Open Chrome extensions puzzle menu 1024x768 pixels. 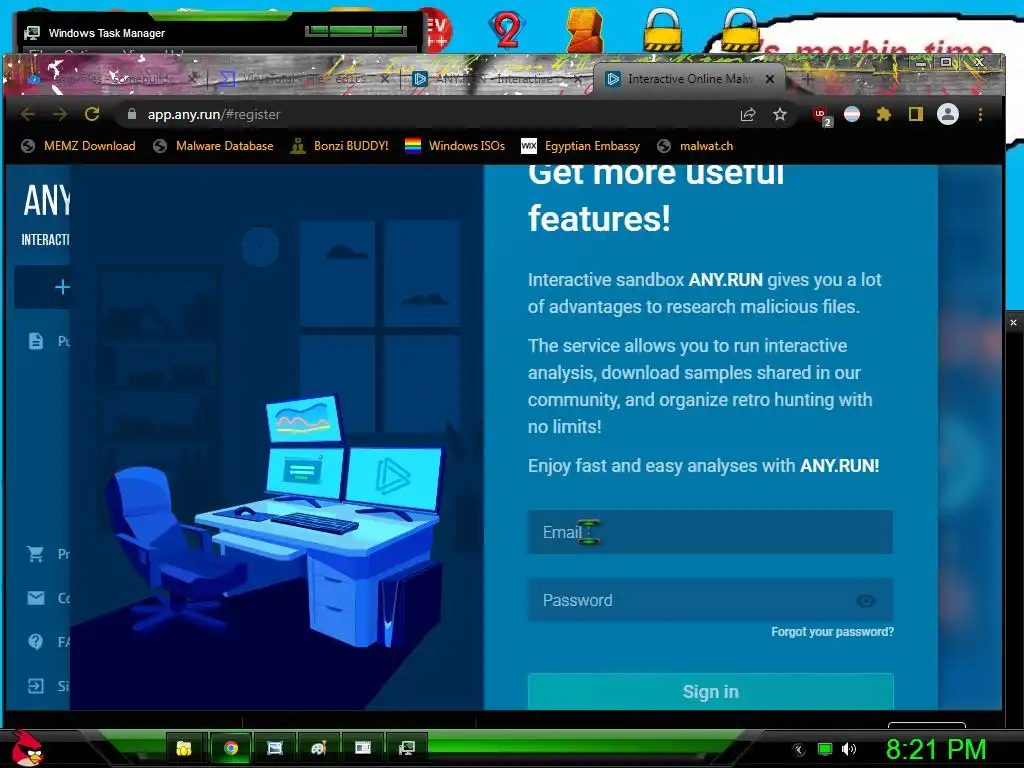(884, 114)
